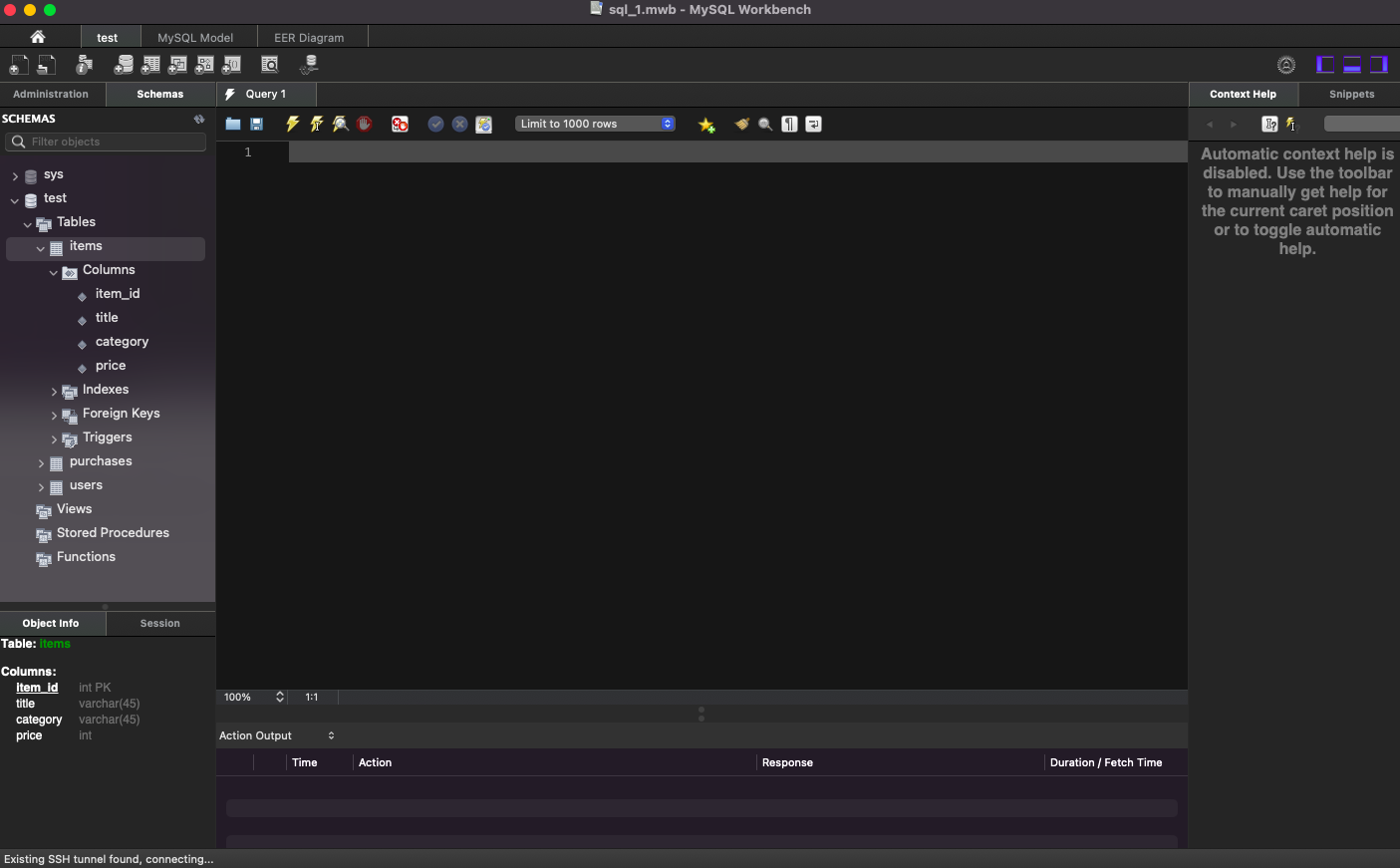The width and height of the screenshot is (1400, 868).
Task: Search table data icon in main toolbar
Action: [x=269, y=65]
